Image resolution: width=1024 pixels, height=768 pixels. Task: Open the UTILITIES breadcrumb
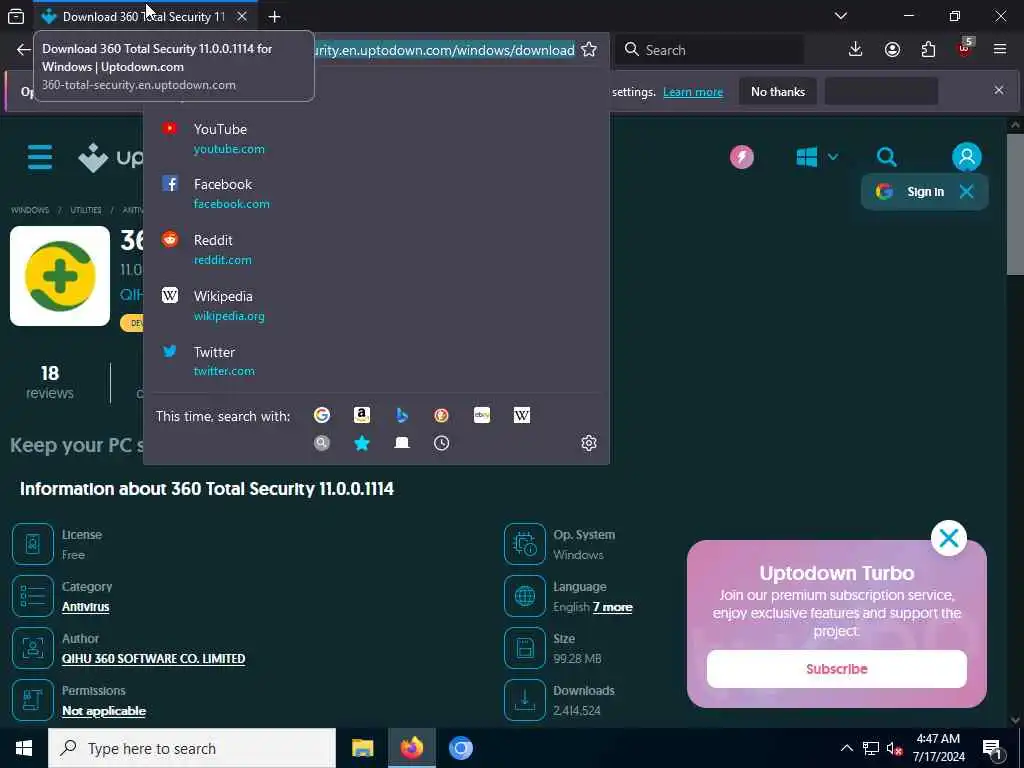(x=86, y=210)
